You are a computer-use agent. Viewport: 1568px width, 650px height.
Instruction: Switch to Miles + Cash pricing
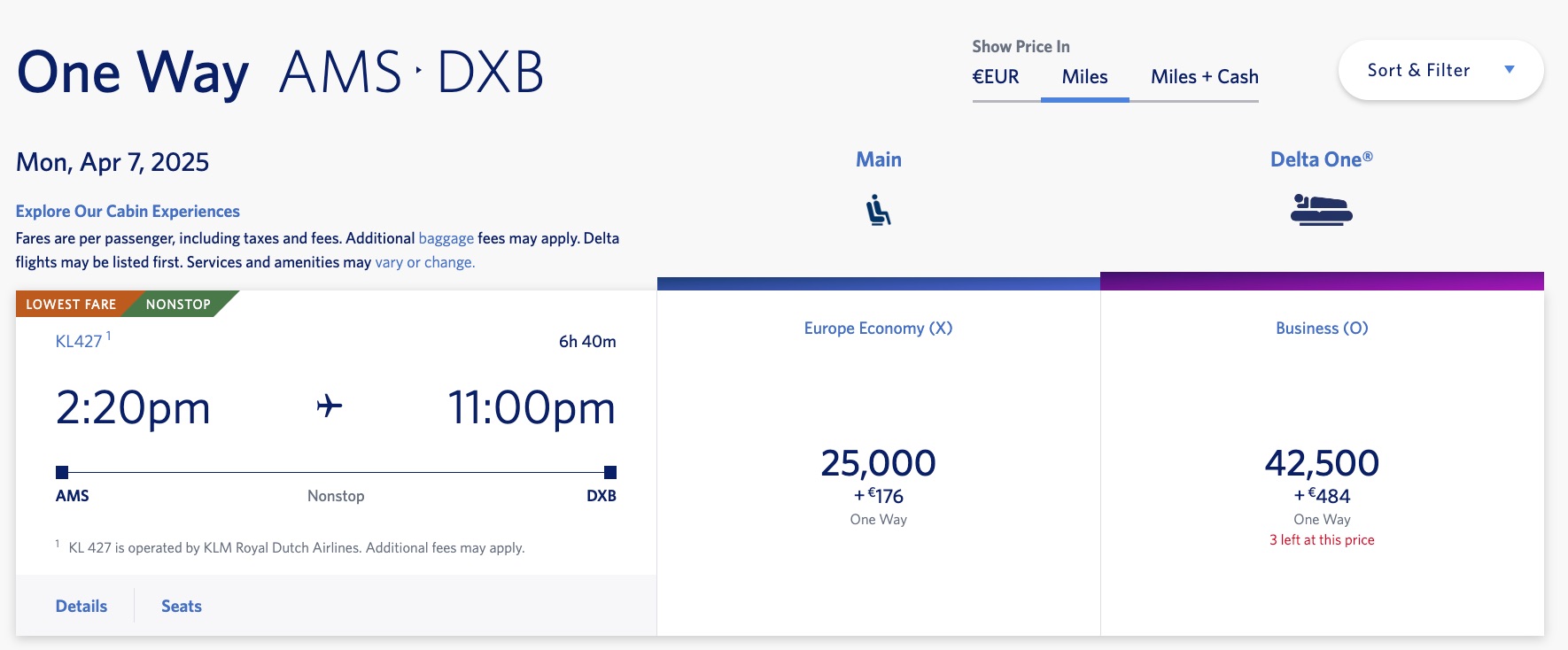pos(1203,77)
